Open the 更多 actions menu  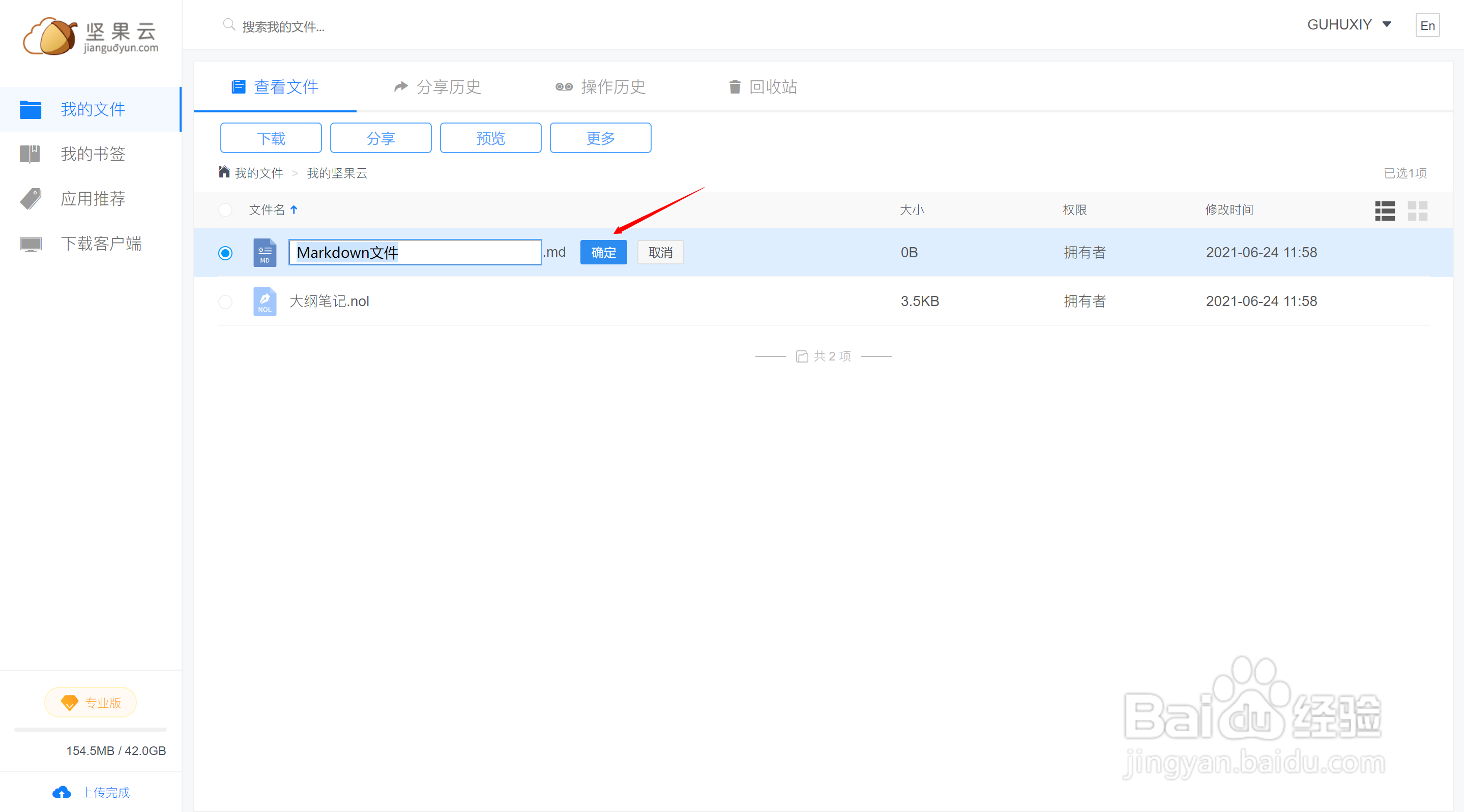point(600,138)
